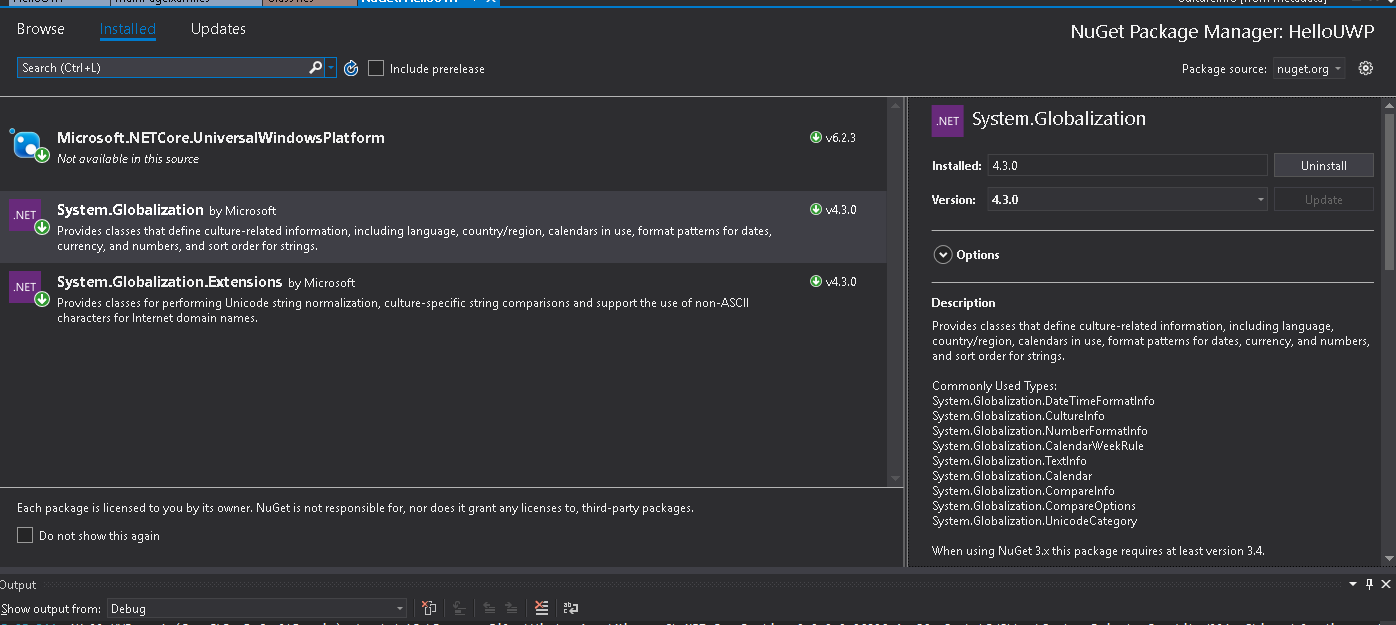The image size is (1396, 625).
Task: Click the UniversalWindowsPlatform package icon
Action: click(x=28, y=146)
